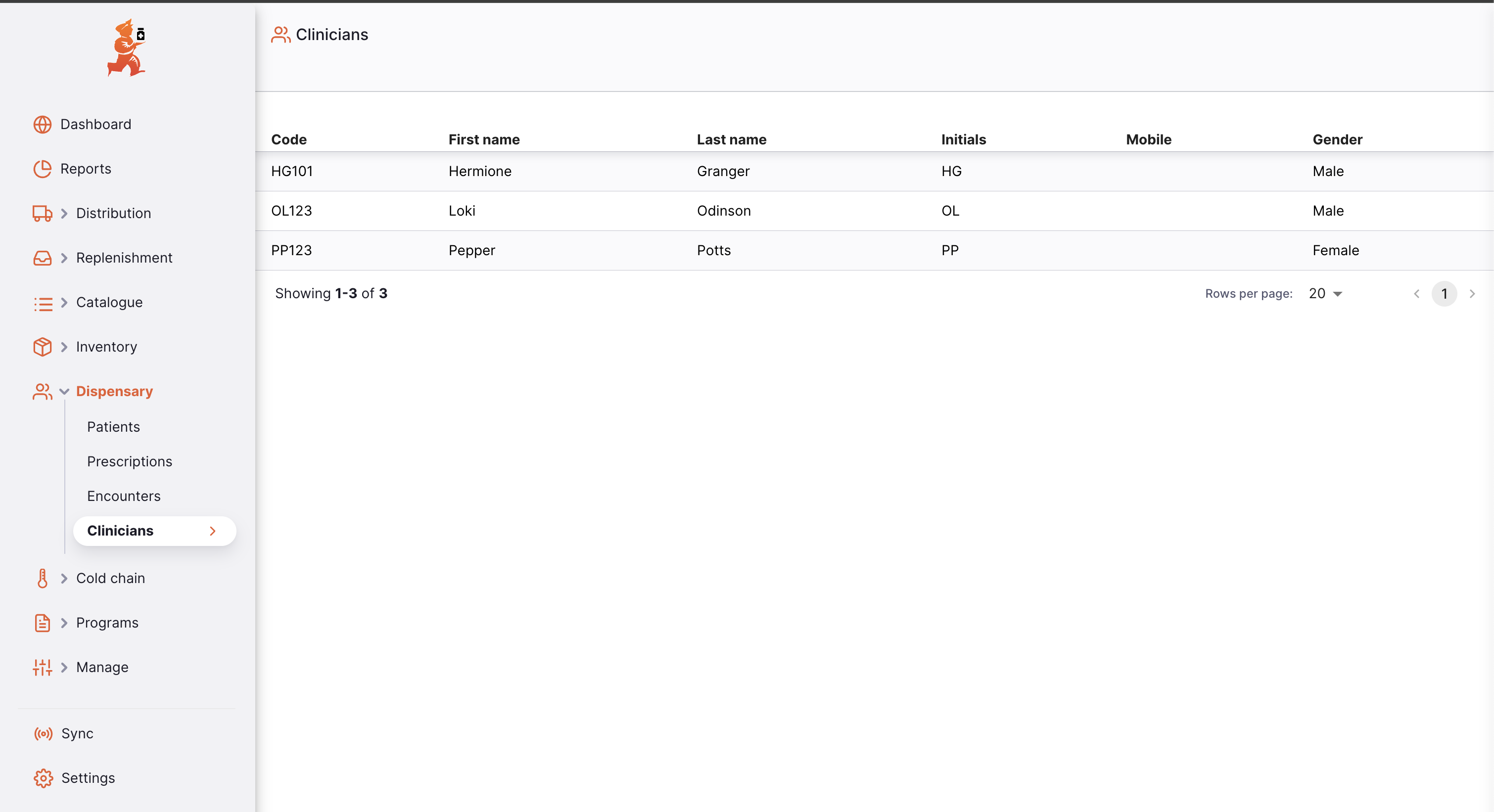Click the Manage label
This screenshot has height=812, width=1494.
pyautogui.click(x=102, y=668)
